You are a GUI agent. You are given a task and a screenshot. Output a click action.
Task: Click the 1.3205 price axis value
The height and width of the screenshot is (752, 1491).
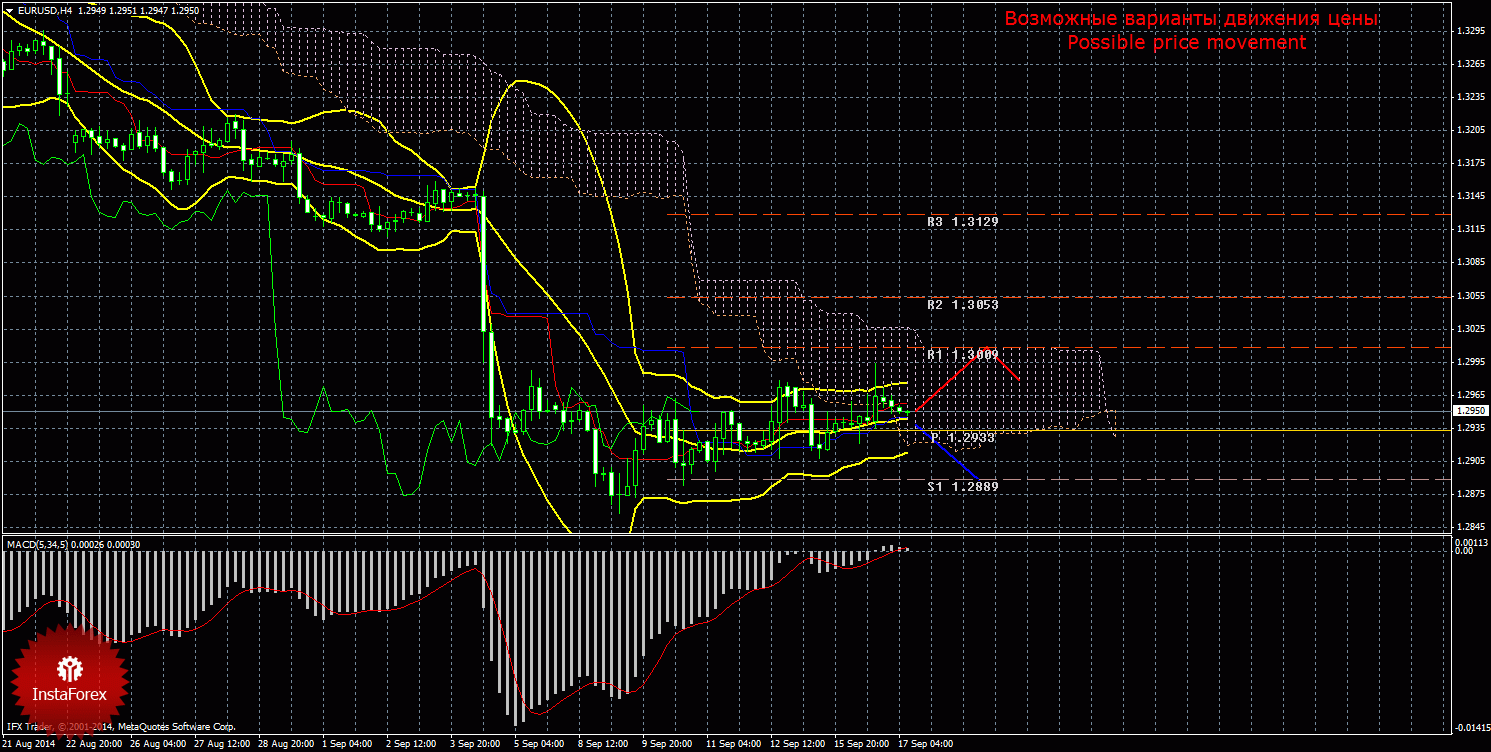(1469, 130)
